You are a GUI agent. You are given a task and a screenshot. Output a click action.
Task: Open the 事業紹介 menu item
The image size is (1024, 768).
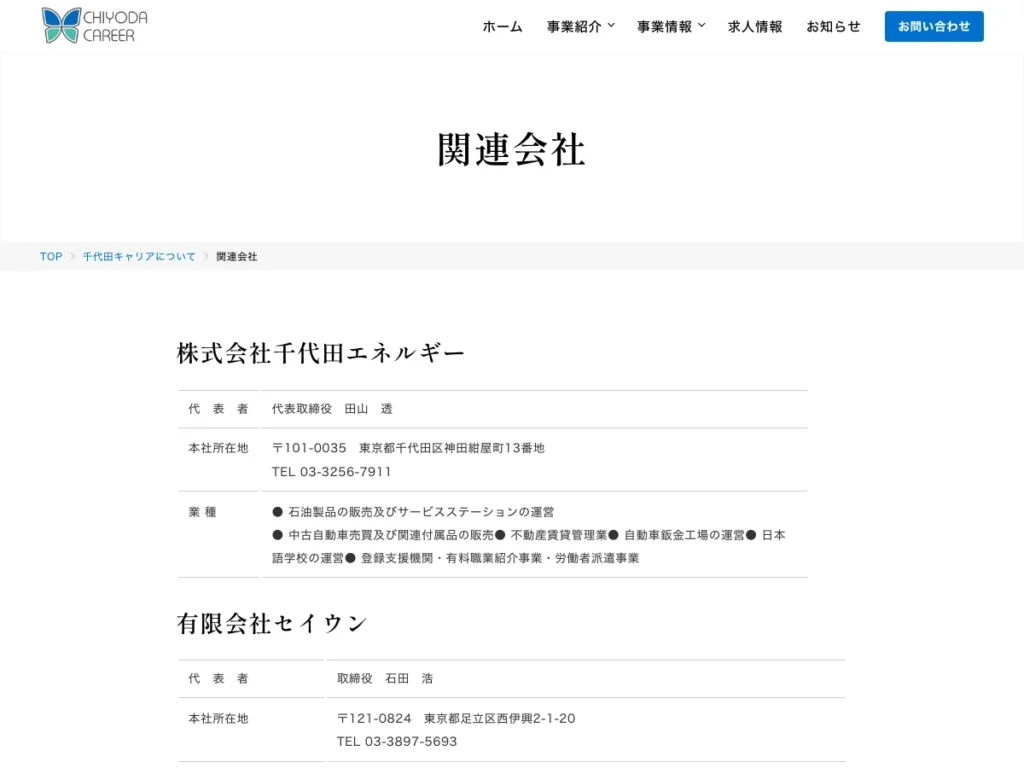(x=574, y=27)
